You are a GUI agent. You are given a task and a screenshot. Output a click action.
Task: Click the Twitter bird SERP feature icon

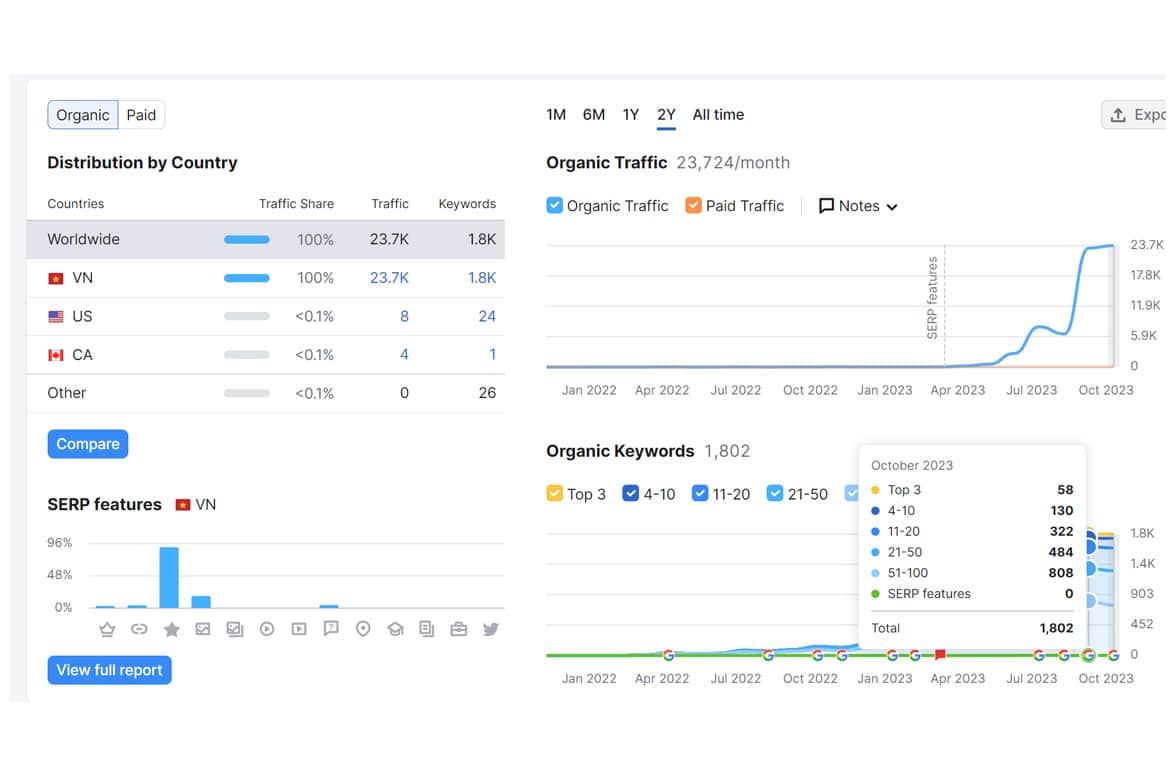point(490,629)
